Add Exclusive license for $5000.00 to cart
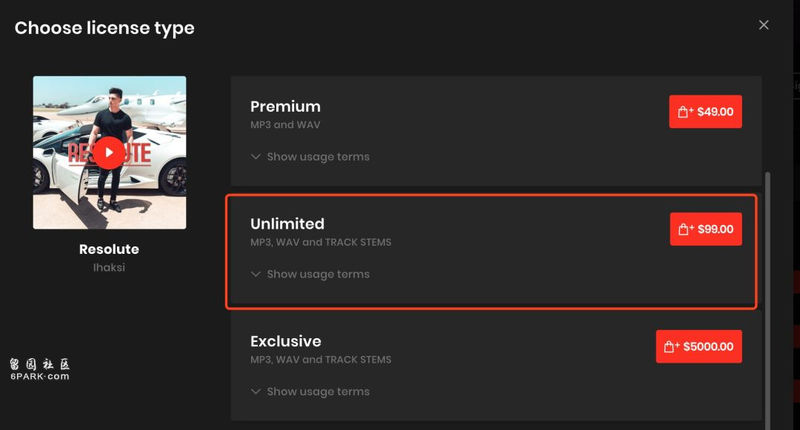Screen dimensions: 800x430 (x=699, y=346)
